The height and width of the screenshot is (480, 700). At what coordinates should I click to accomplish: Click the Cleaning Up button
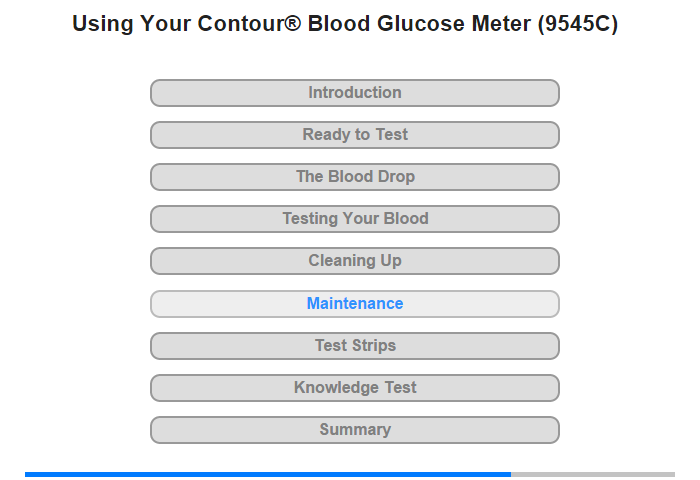coord(354,261)
